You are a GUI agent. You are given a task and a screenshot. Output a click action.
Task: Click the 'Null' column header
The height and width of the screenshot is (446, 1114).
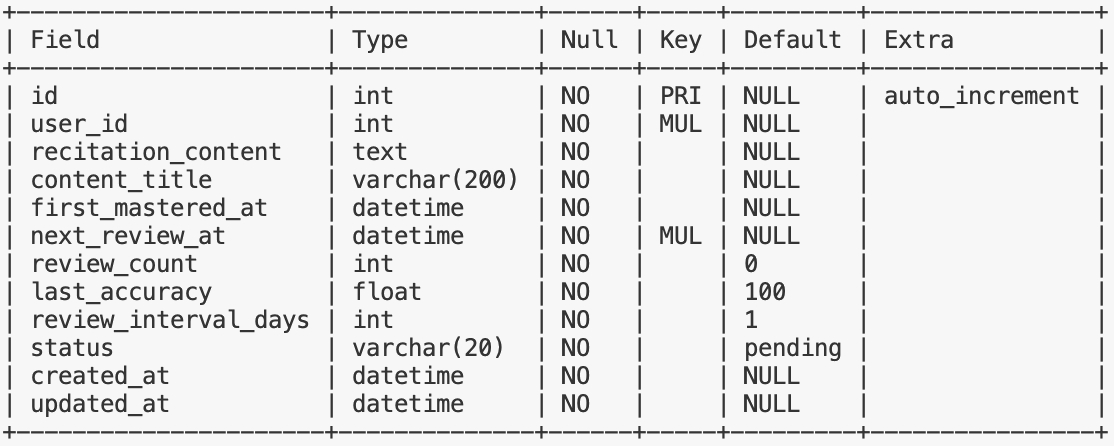point(589,40)
